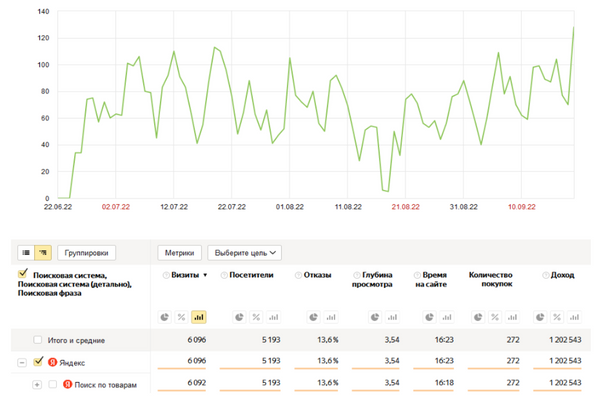This screenshot has width=603, height=400.
Task: Show pie chart for Доход
Action: 540,317
